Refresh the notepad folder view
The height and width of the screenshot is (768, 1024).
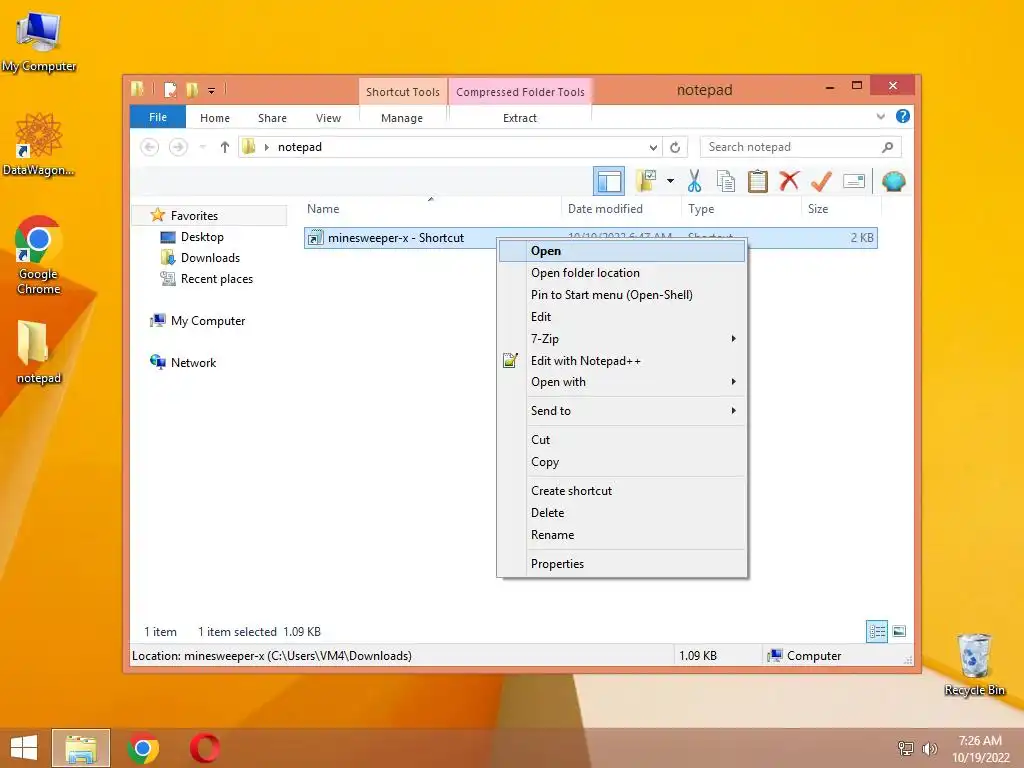[675, 147]
